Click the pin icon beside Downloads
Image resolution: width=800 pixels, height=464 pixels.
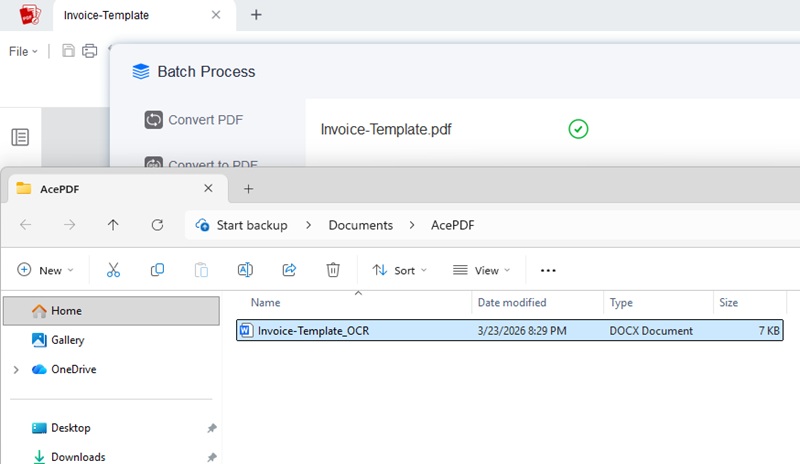(212, 457)
